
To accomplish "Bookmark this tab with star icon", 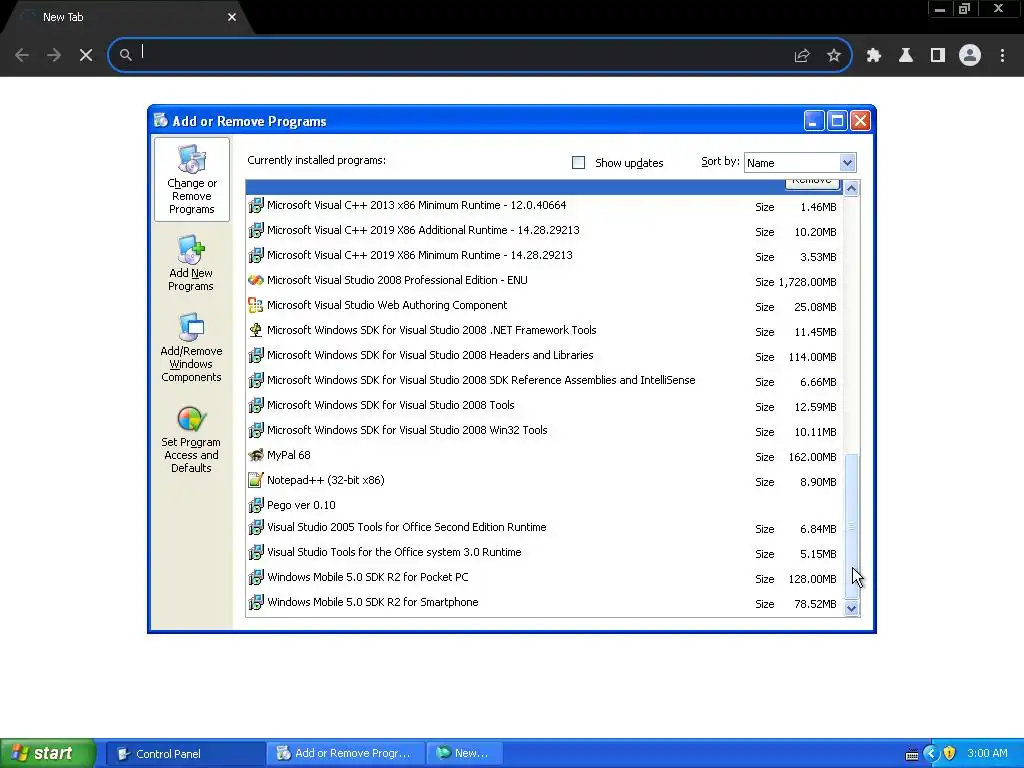I will 834,56.
